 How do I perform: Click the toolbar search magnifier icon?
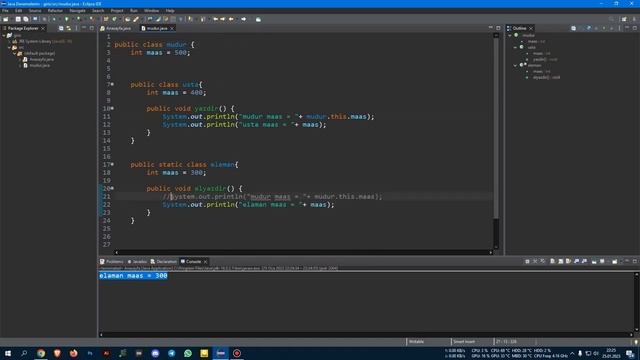(611, 19)
